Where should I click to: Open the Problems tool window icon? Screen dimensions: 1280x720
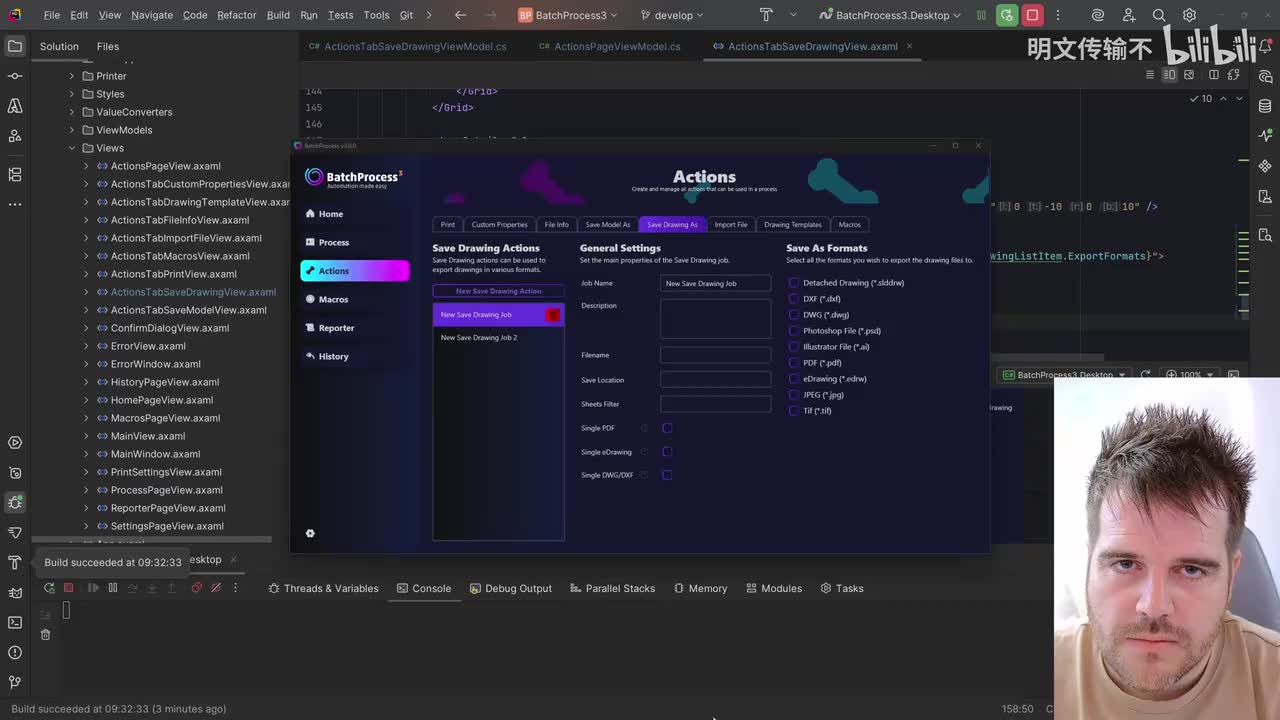[15, 652]
